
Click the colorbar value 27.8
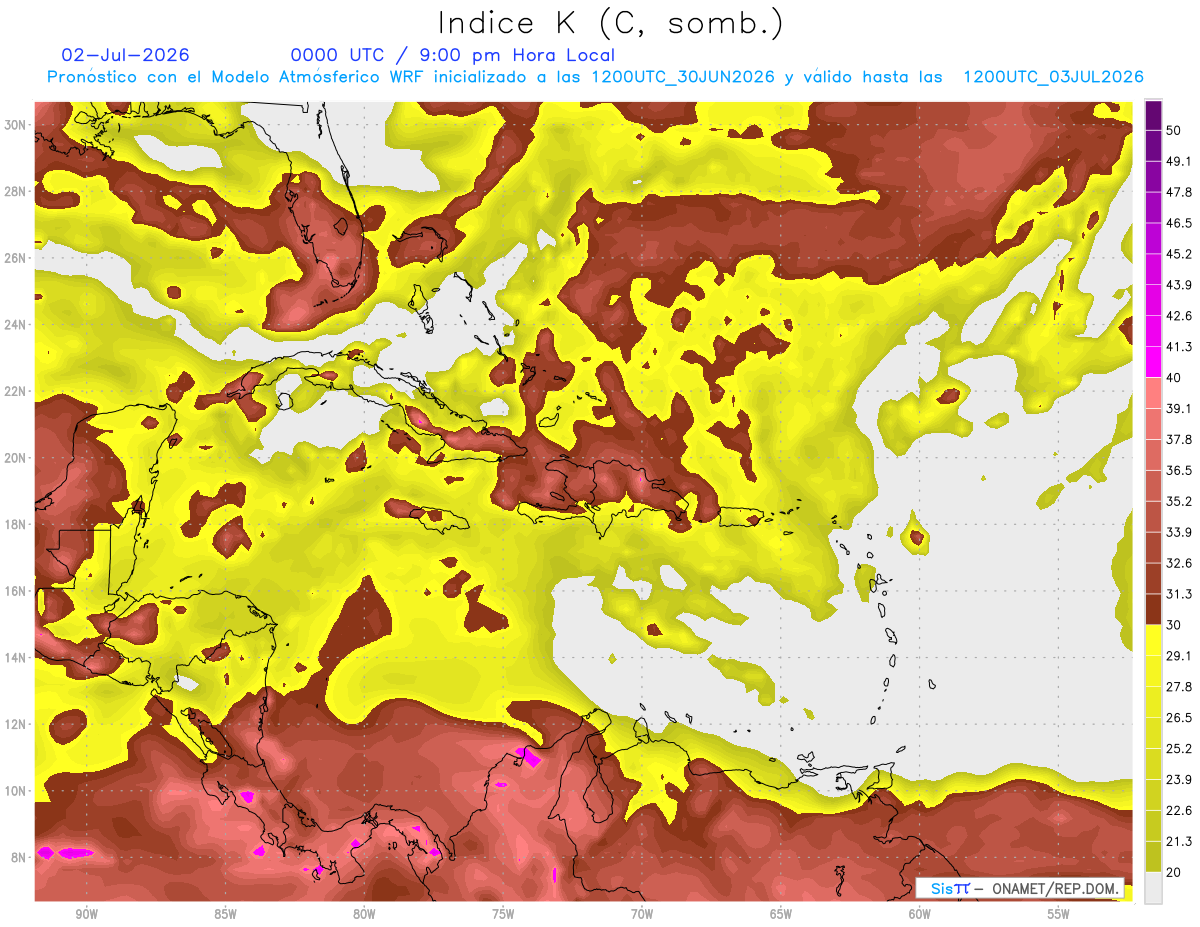point(1178,687)
